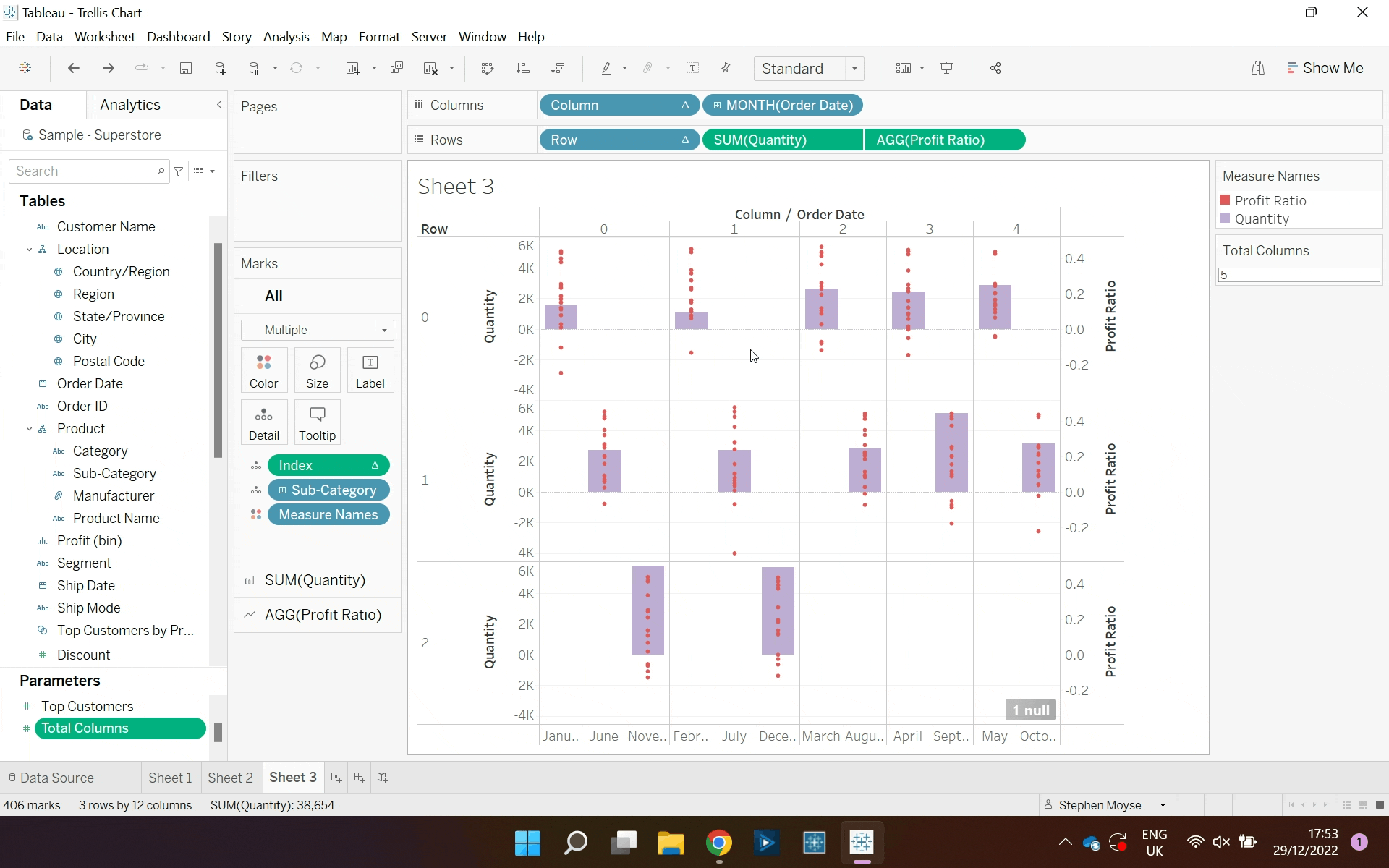This screenshot has width=1389, height=868.
Task: Click the Undo back arrow in the toolbar
Action: pyautogui.click(x=73, y=68)
